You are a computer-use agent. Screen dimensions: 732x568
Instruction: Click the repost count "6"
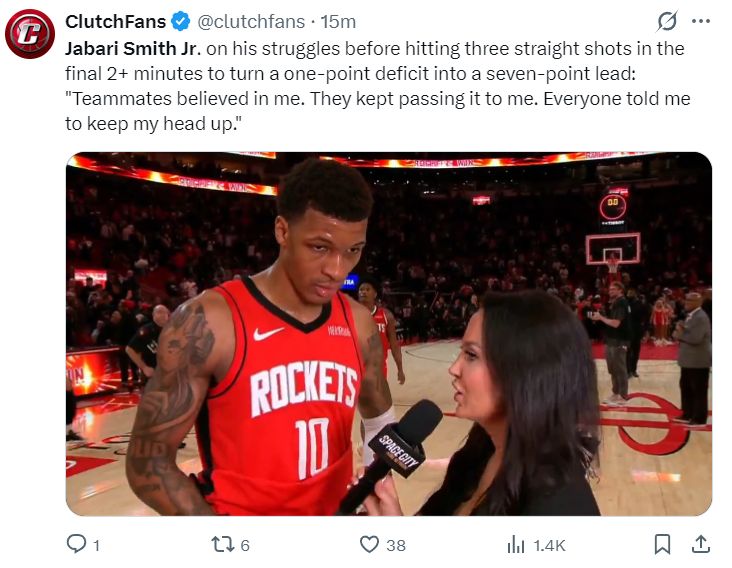pos(245,545)
